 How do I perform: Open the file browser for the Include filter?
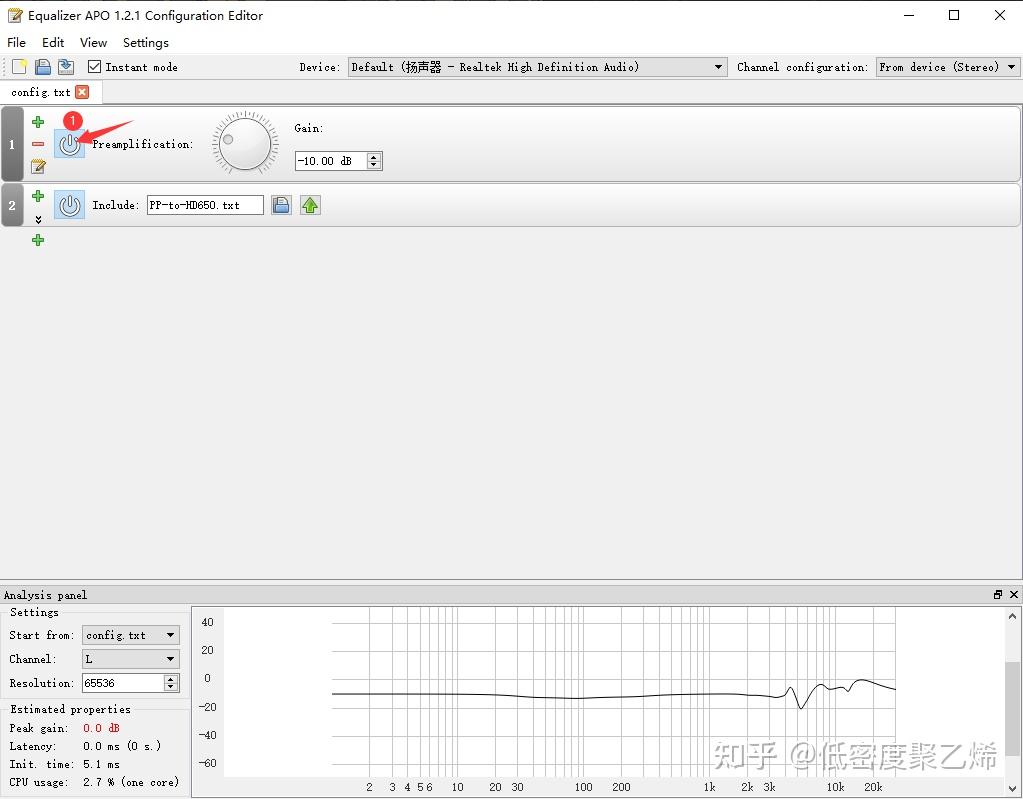(281, 204)
